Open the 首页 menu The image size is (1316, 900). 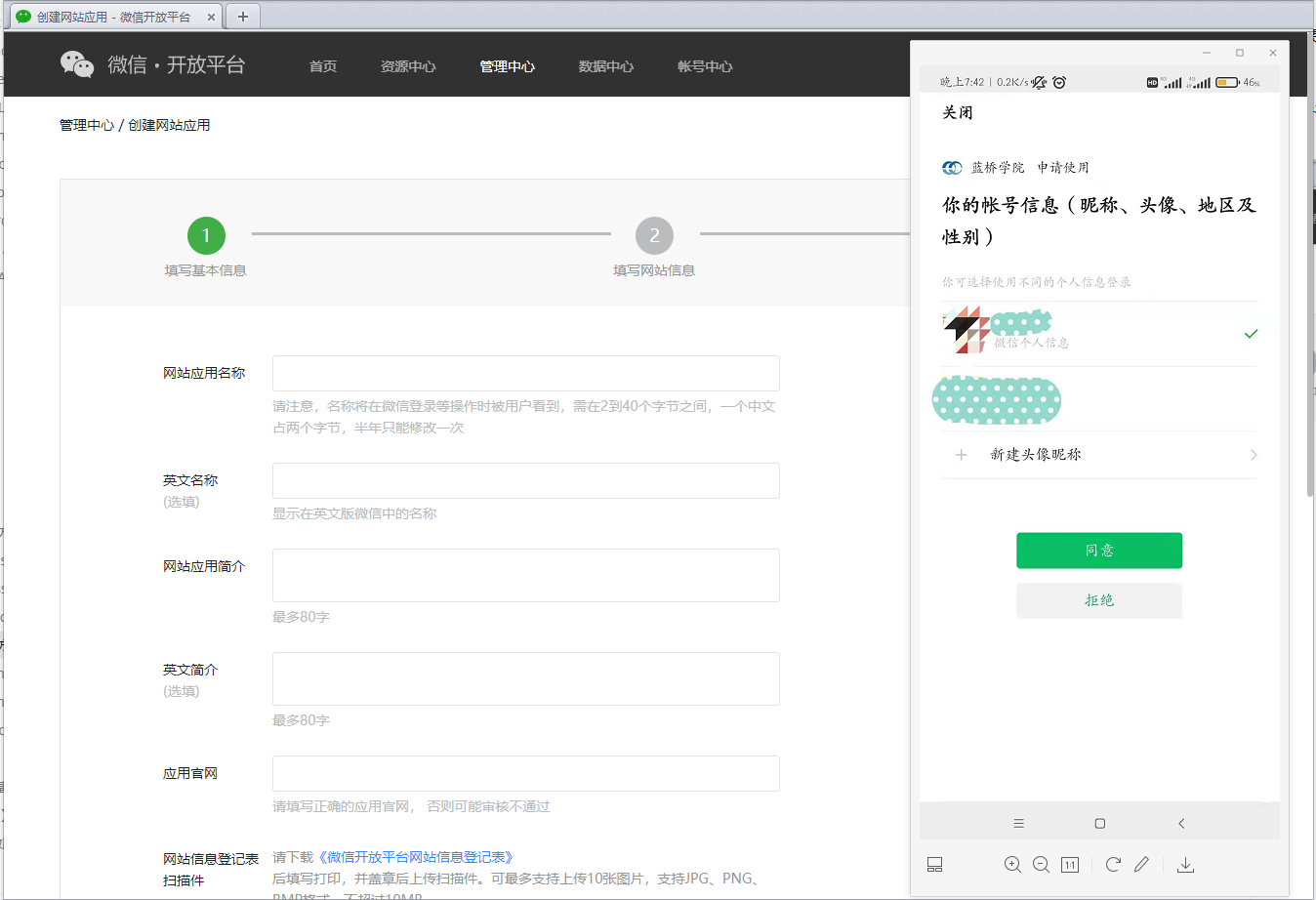coord(323,66)
